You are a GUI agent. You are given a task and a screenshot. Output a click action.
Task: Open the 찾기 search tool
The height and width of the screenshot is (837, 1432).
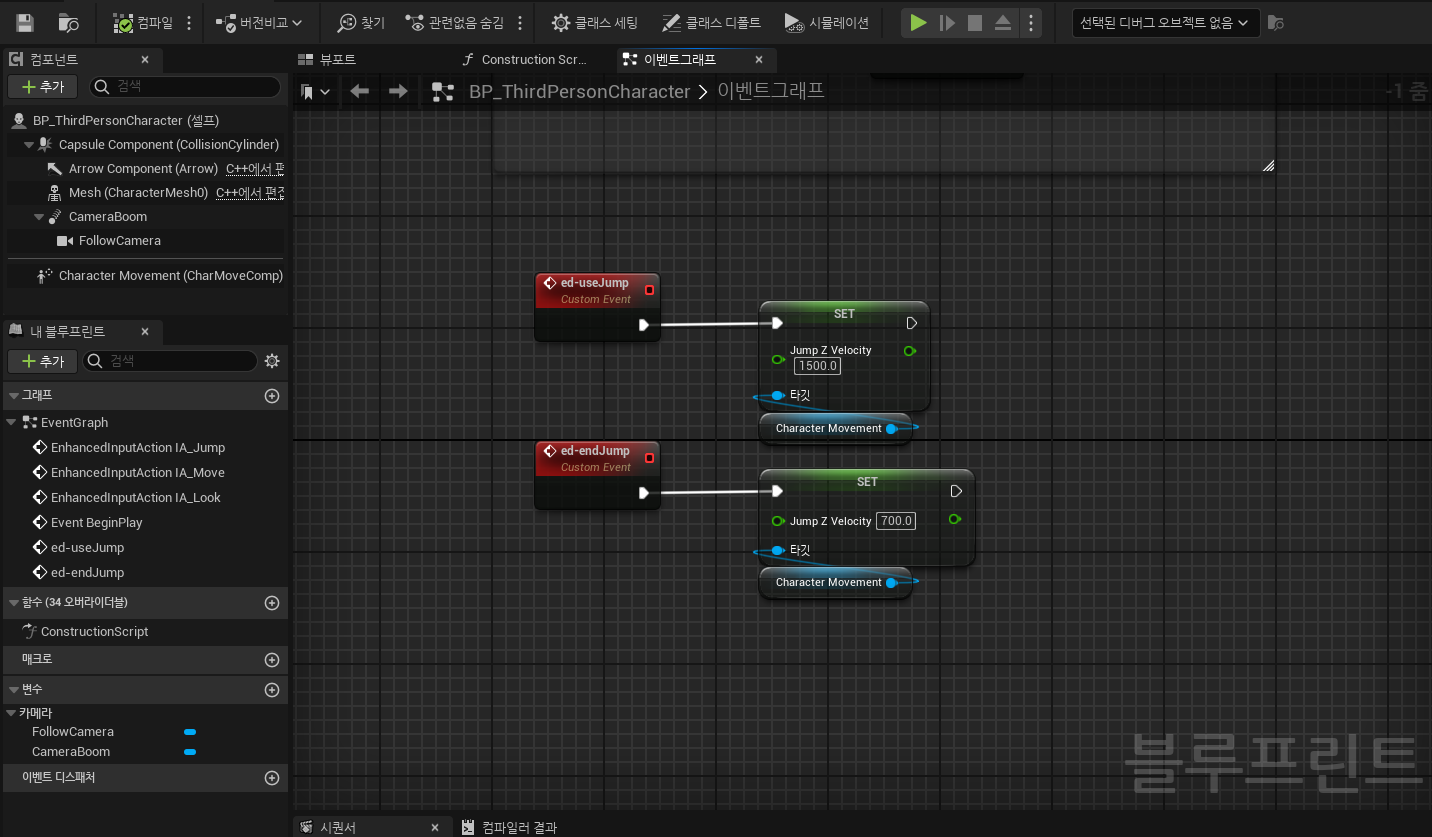point(361,22)
